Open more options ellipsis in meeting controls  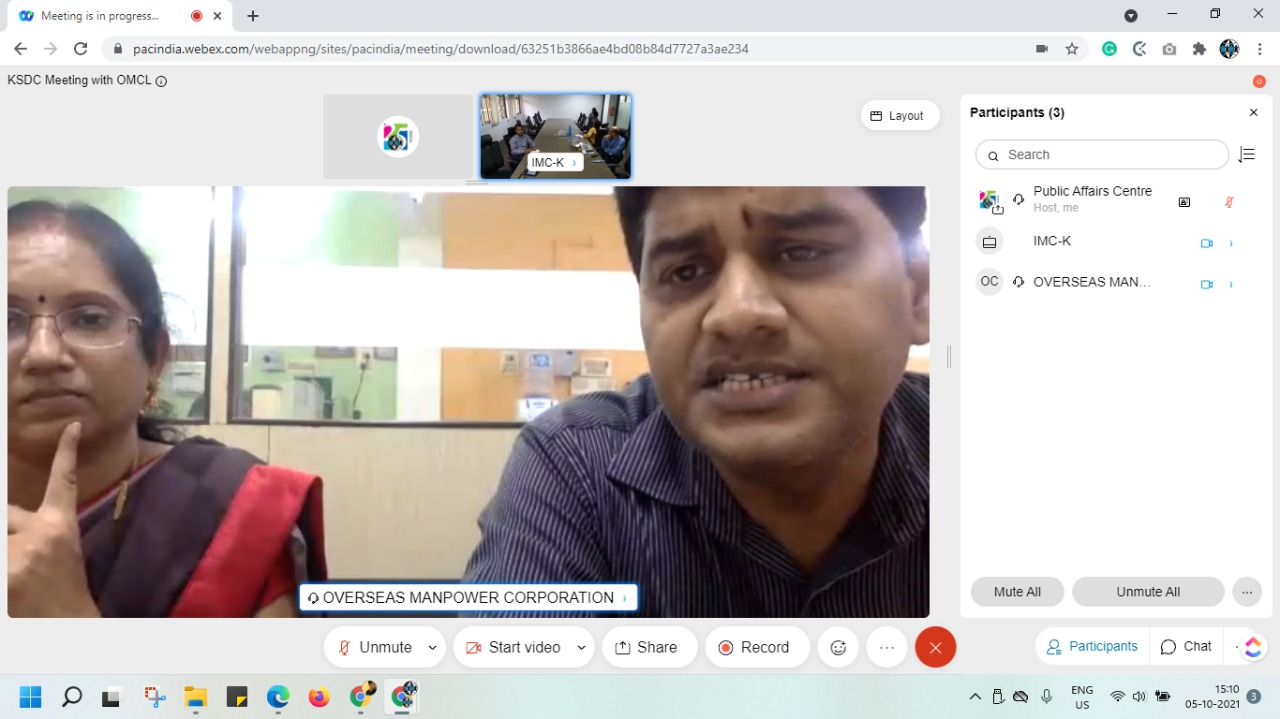[x=887, y=647]
